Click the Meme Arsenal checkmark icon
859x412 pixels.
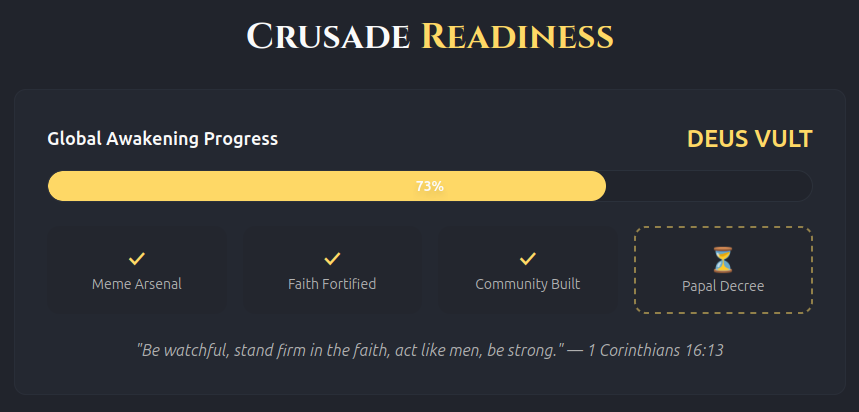click(x=137, y=259)
